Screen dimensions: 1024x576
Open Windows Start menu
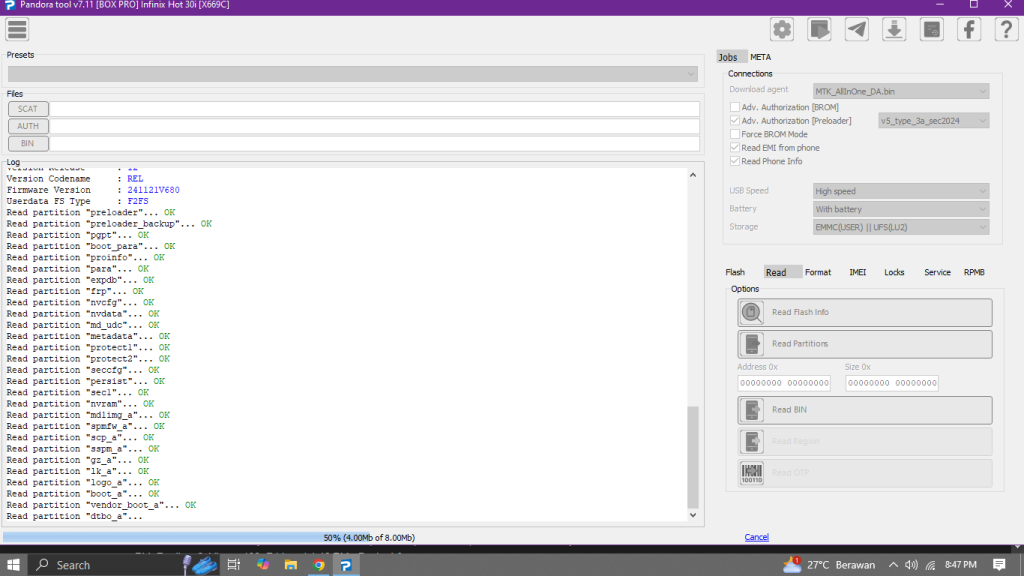point(13,565)
